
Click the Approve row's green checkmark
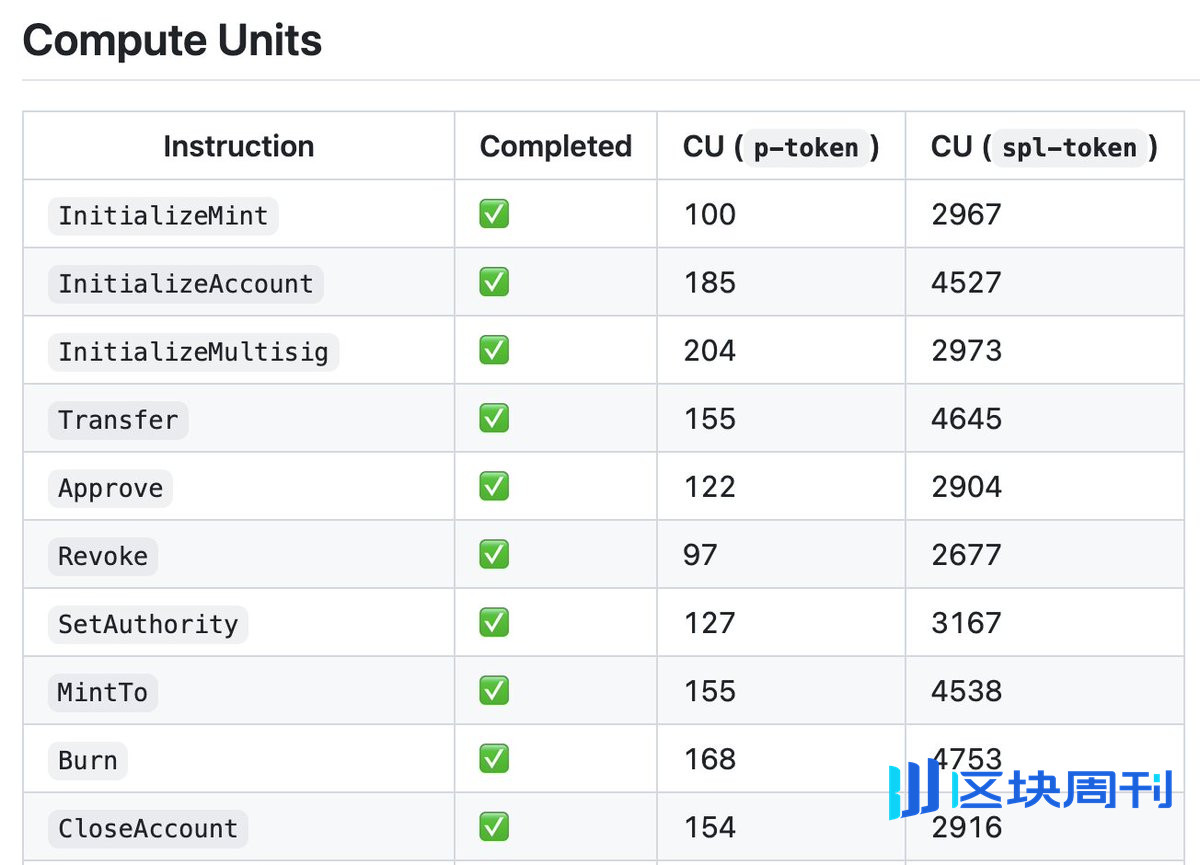(494, 486)
